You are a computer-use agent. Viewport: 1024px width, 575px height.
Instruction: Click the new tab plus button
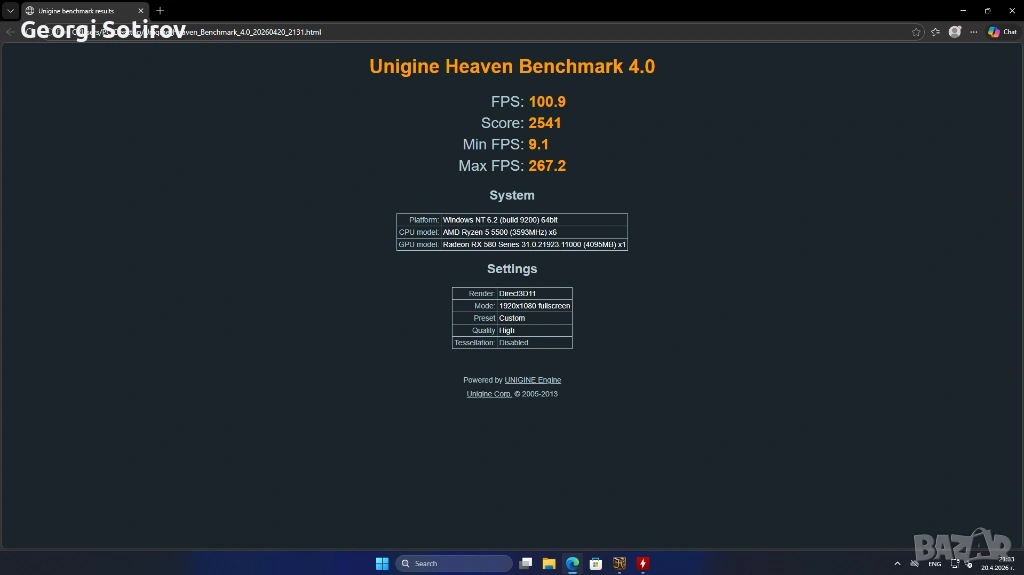point(160,11)
